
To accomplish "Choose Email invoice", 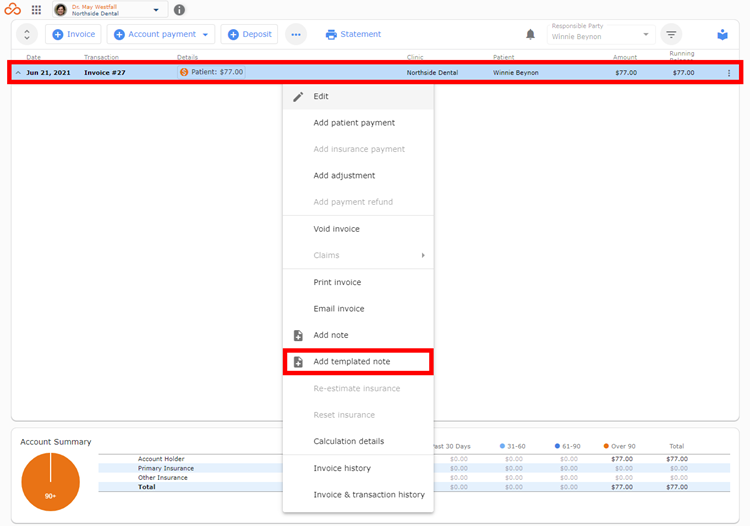I will coord(358,309).
